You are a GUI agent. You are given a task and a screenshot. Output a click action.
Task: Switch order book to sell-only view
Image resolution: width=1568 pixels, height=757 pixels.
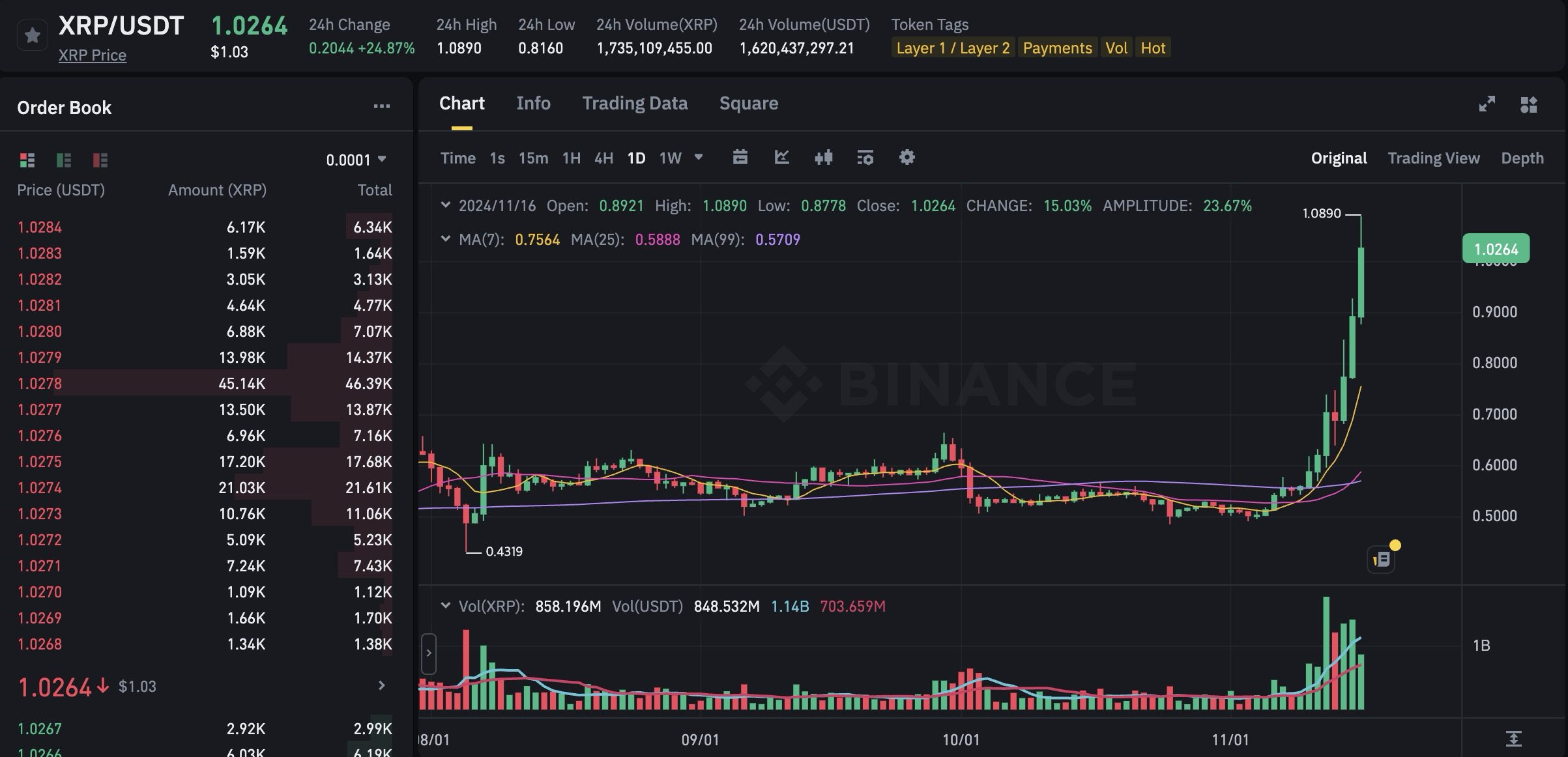[x=99, y=160]
